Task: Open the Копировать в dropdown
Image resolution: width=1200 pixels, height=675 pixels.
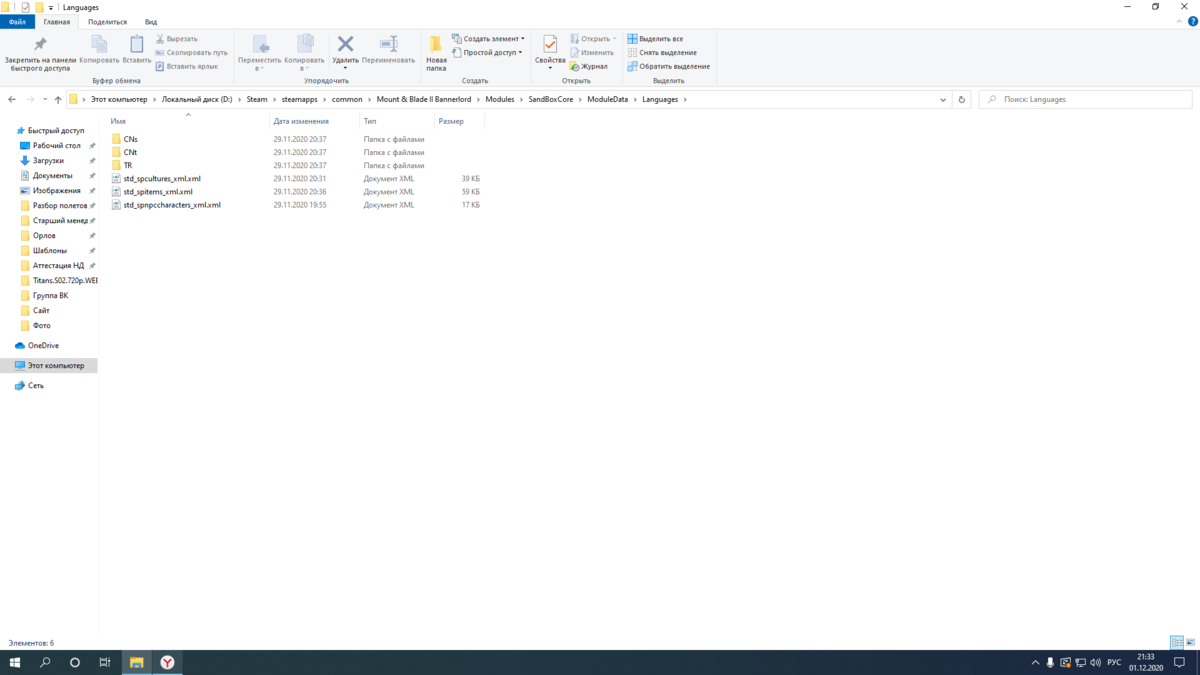Action: click(x=305, y=54)
